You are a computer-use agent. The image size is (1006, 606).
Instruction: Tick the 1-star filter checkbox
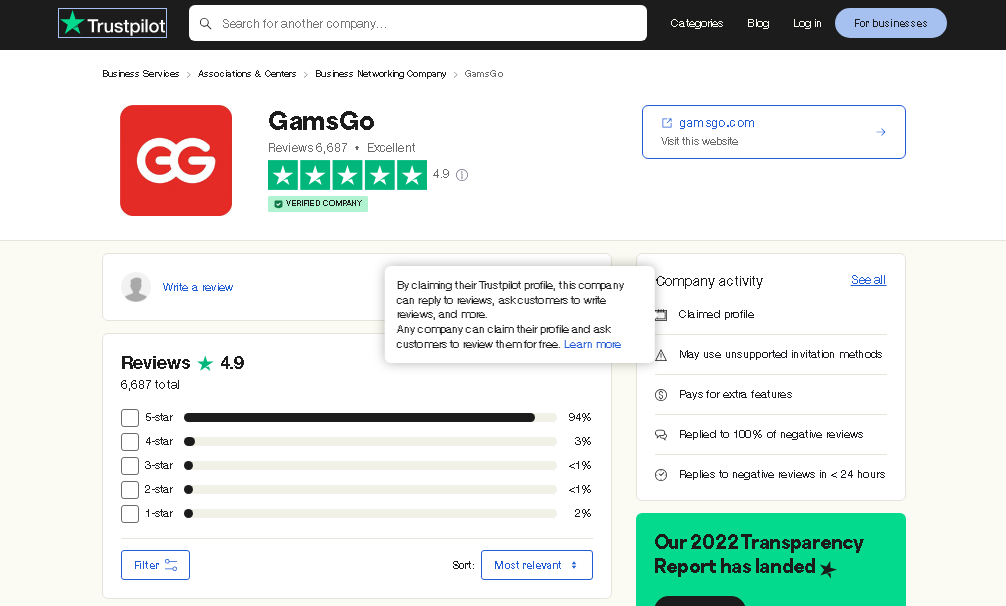tap(130, 514)
